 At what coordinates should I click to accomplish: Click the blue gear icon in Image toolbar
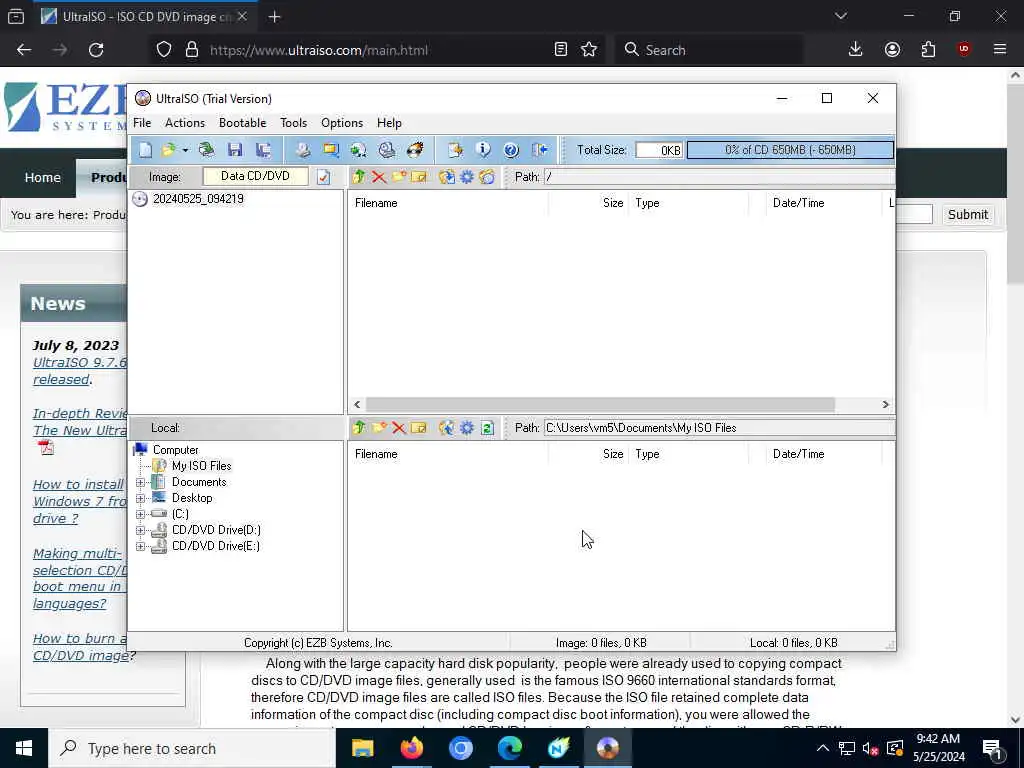[x=467, y=177]
